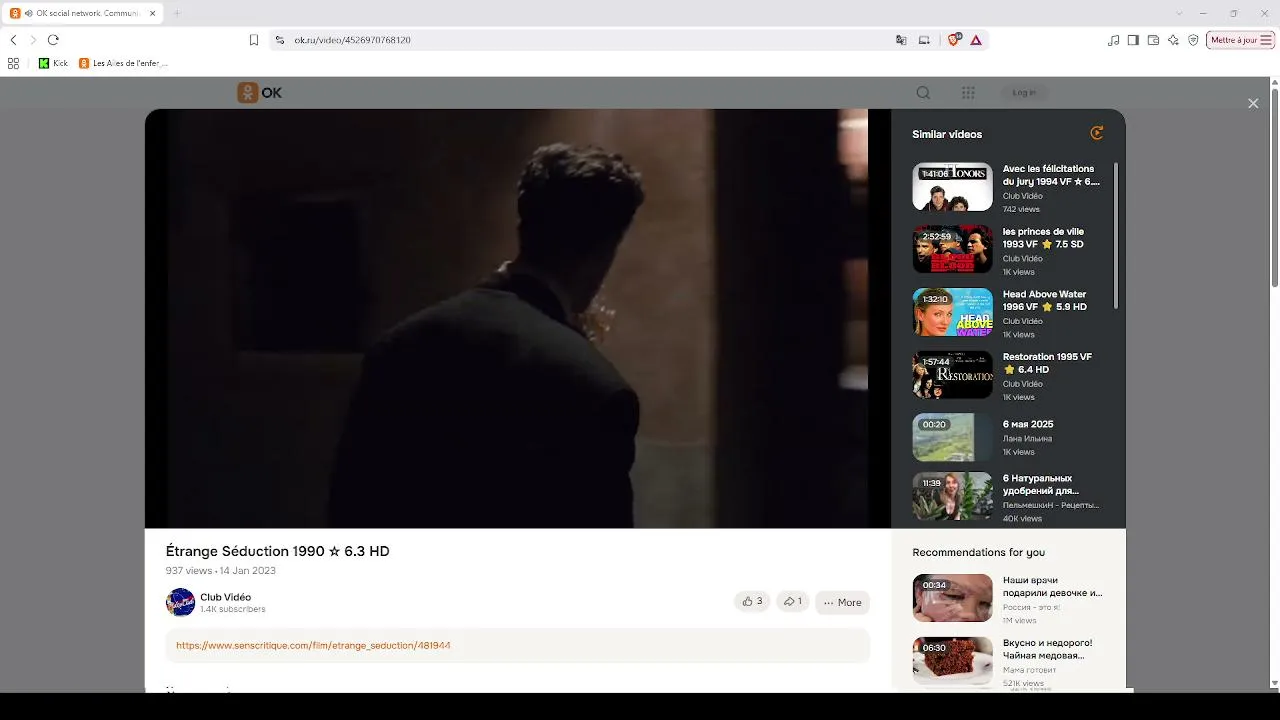Click the title 'Restoration 1995 VF'
The image size is (1280, 720).
pyautogui.click(x=1047, y=363)
